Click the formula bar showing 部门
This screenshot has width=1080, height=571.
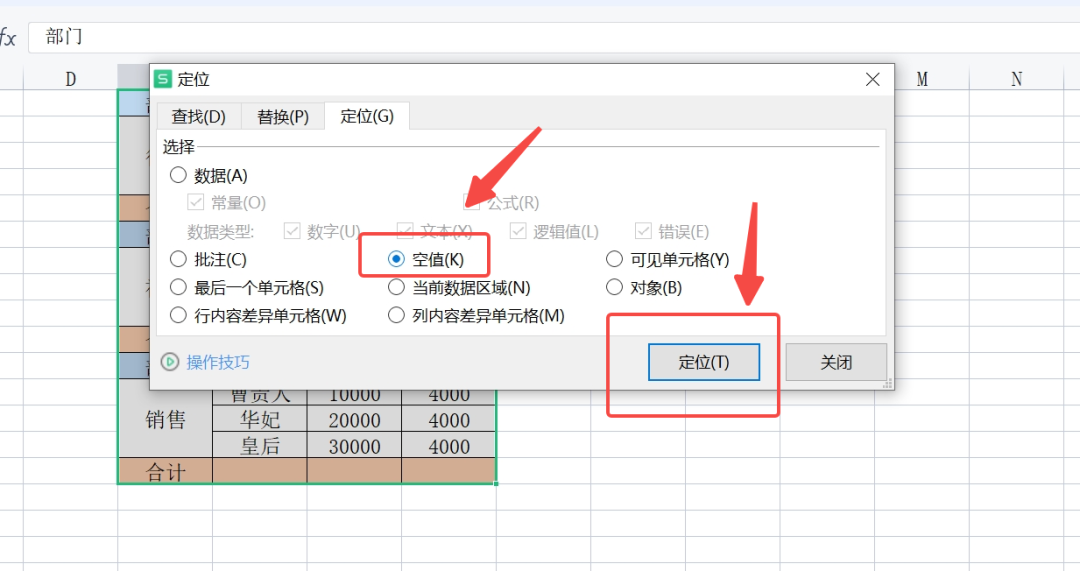(x=554, y=37)
